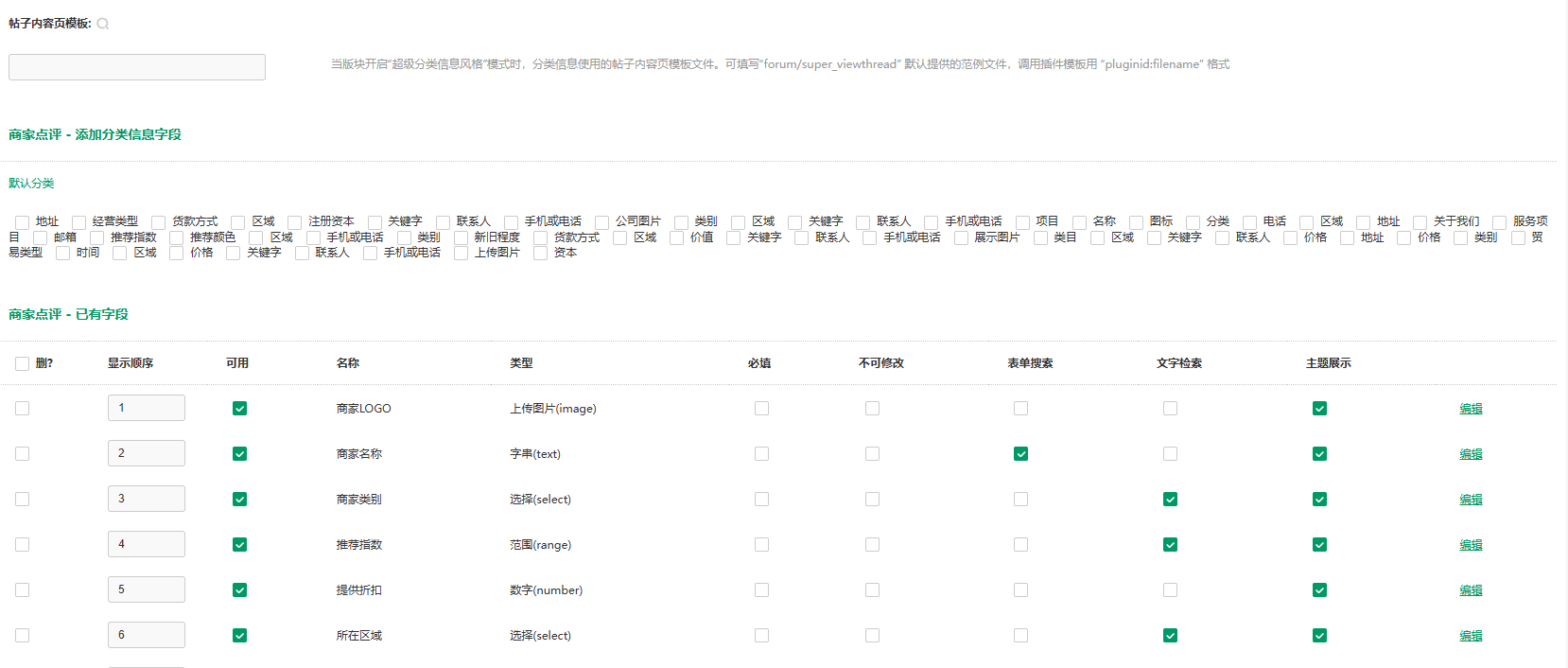Click 编辑 link for 商家名称 field
1568x668 pixels.
[x=1471, y=454]
